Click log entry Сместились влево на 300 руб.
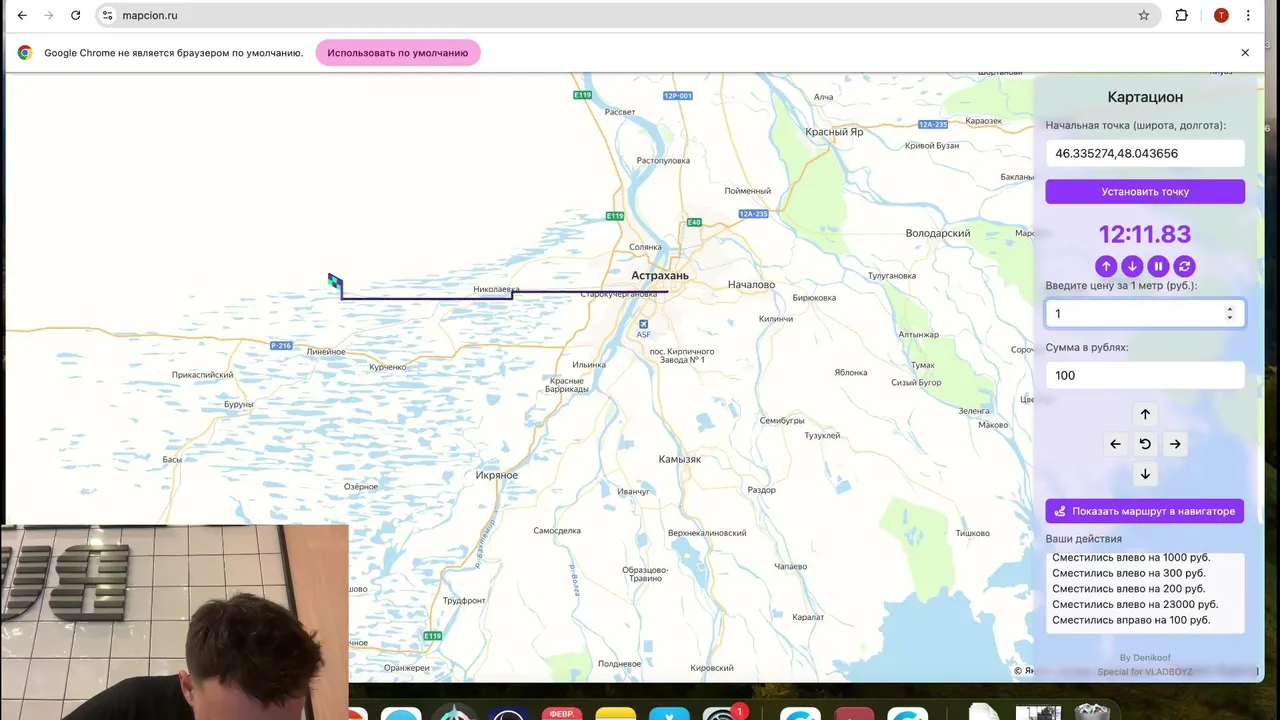The width and height of the screenshot is (1280, 720). [1129, 573]
